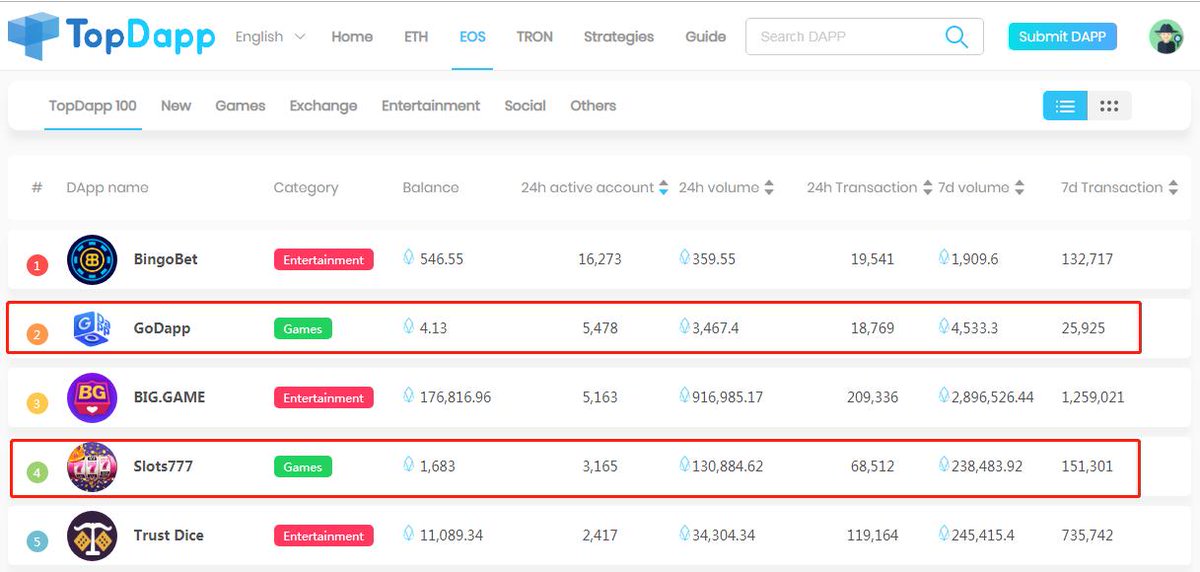The height and width of the screenshot is (572, 1200).
Task: Click the BIG.GAME app icon
Action: (x=92, y=397)
